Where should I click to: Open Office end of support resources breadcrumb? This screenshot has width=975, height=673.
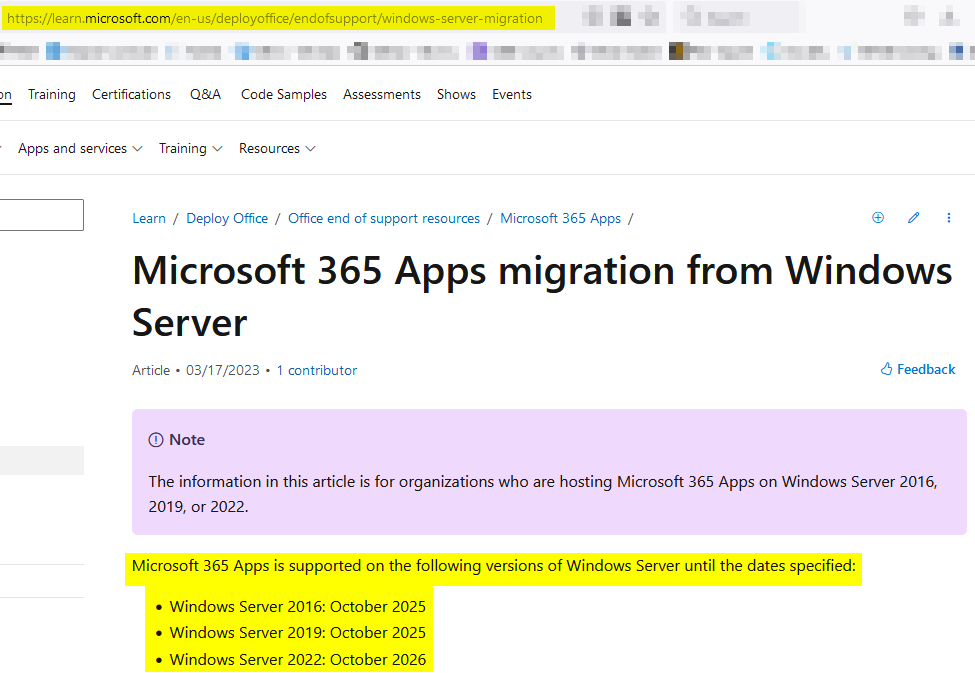[x=384, y=218]
